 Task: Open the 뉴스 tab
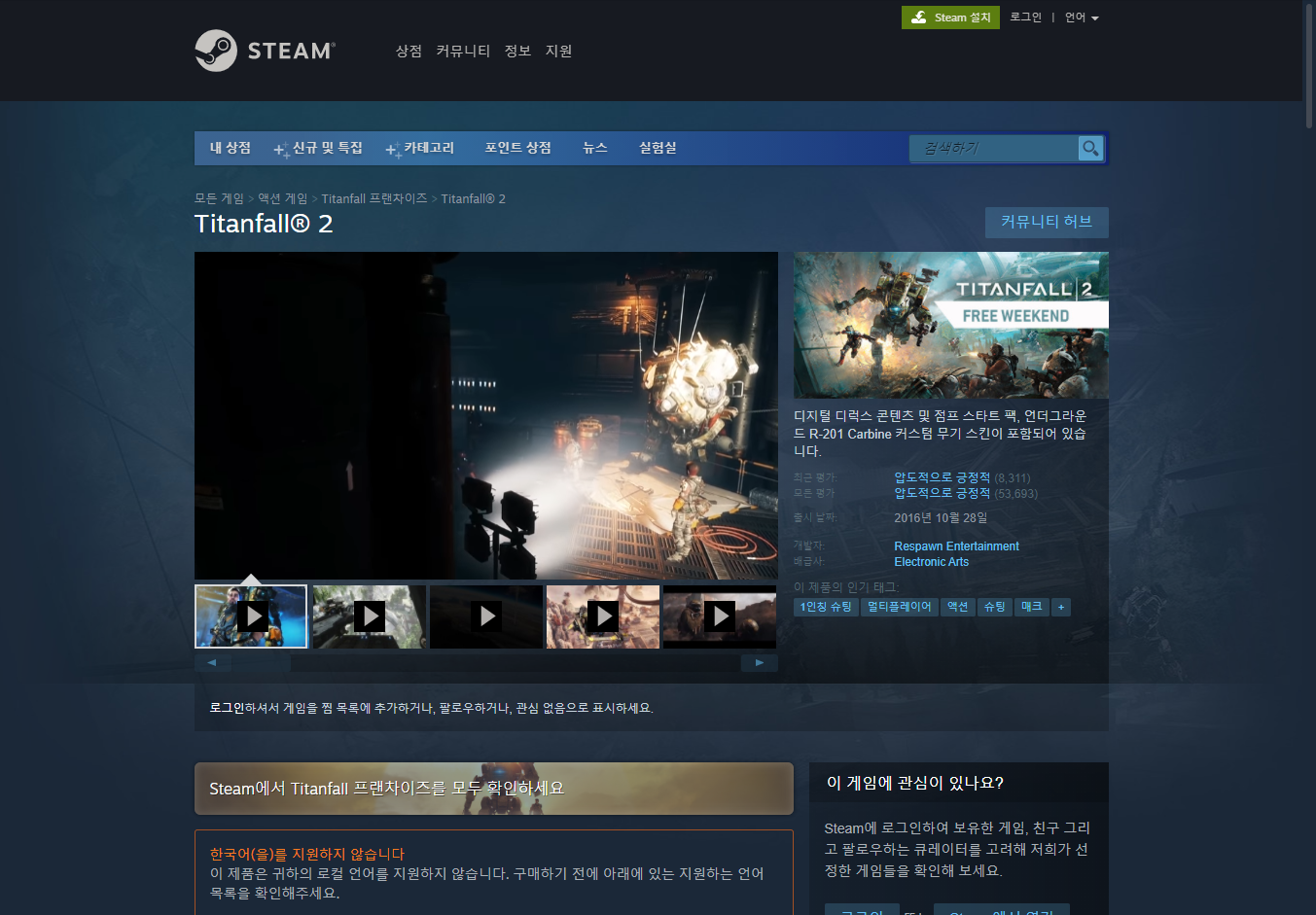(594, 148)
